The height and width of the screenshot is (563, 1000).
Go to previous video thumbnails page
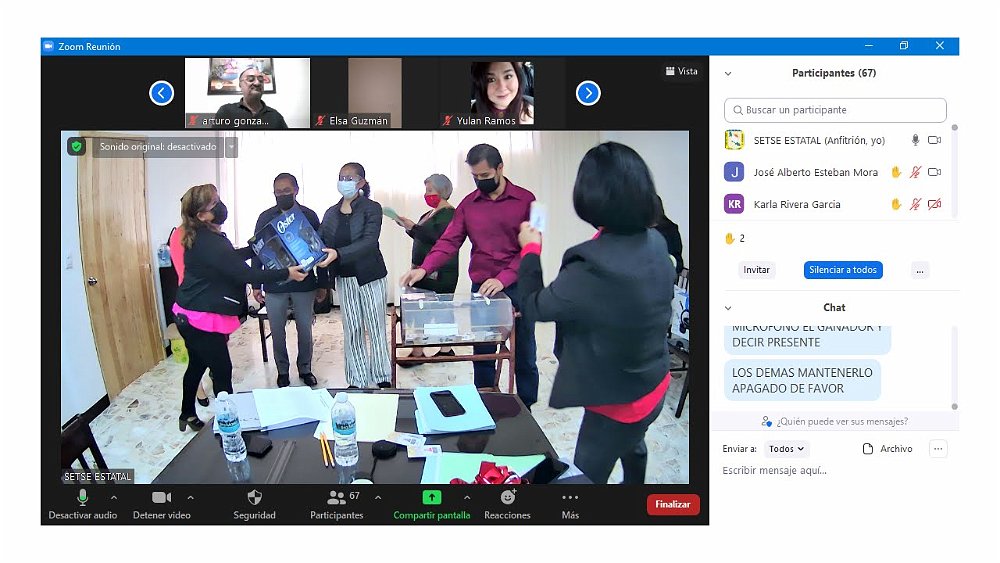click(x=162, y=93)
